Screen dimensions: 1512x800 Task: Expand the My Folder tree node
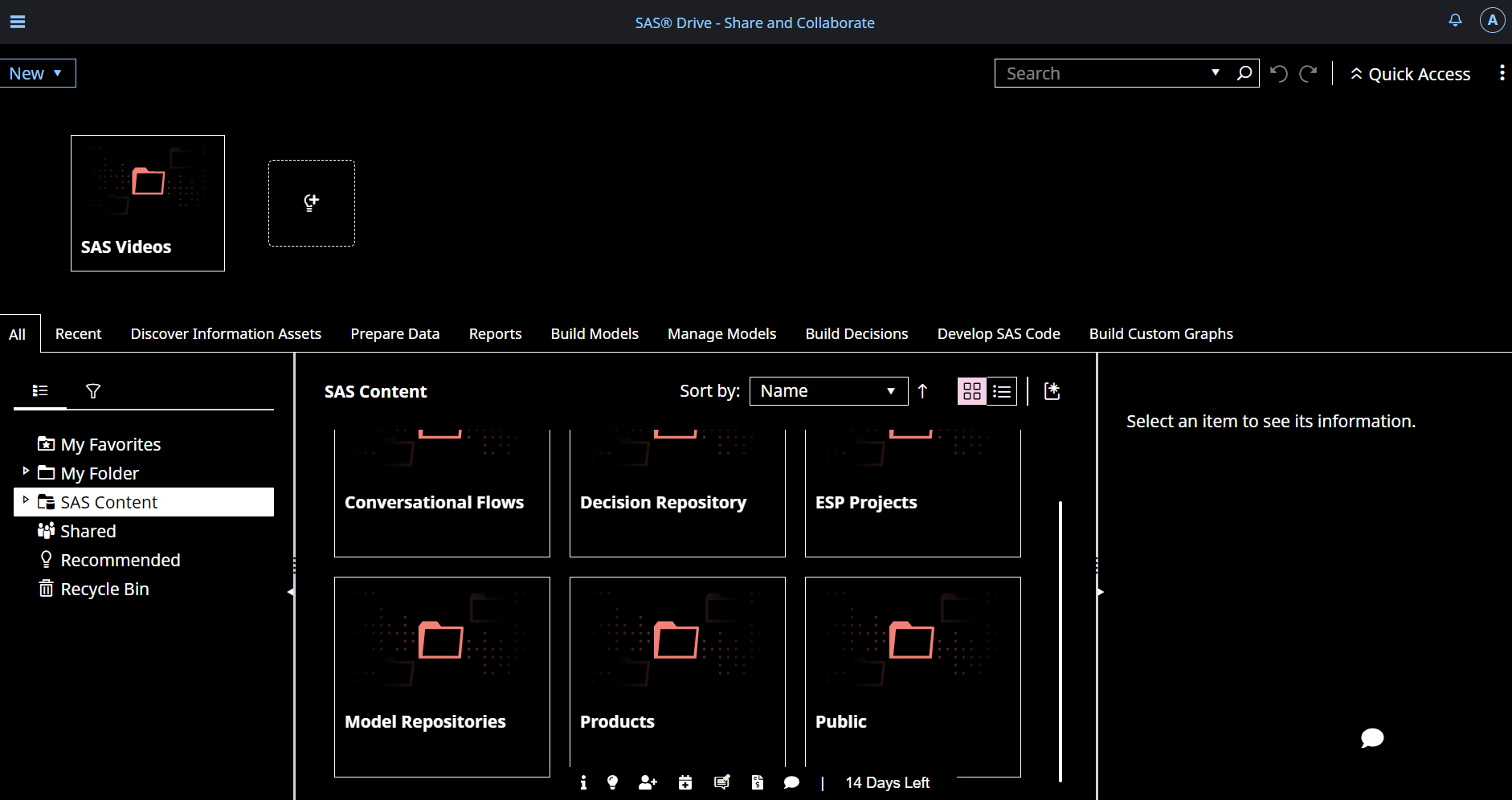(x=26, y=471)
